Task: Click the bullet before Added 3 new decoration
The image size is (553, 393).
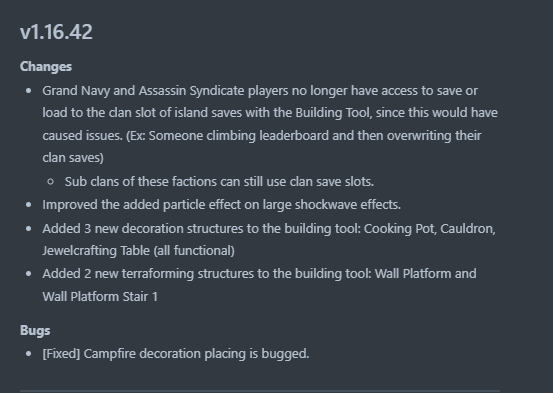Action: tap(29, 229)
